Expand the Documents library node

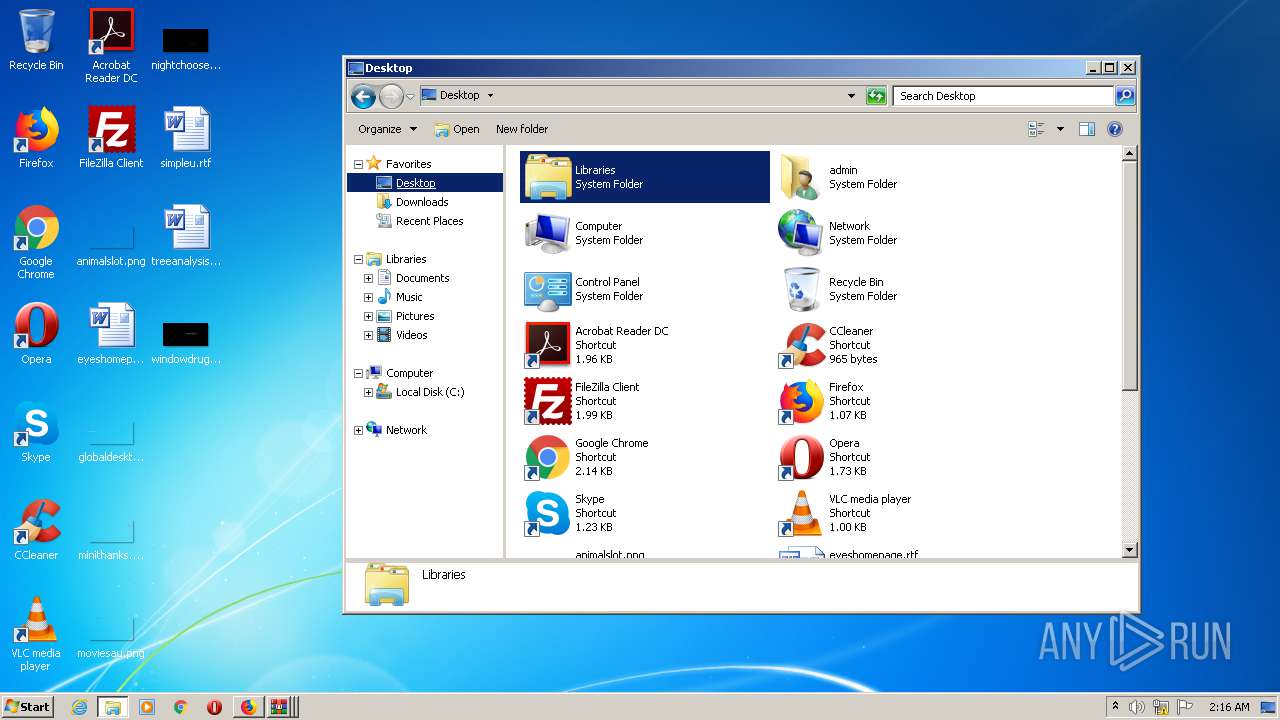368,278
